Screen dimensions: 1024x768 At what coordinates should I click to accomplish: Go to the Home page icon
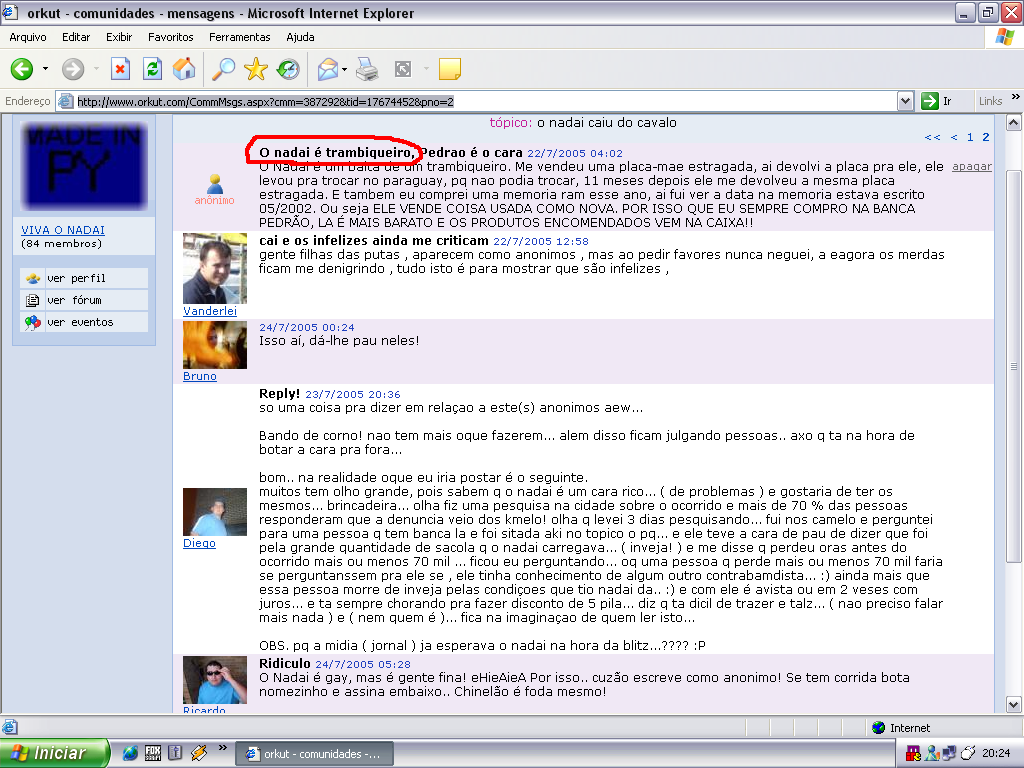click(x=184, y=69)
